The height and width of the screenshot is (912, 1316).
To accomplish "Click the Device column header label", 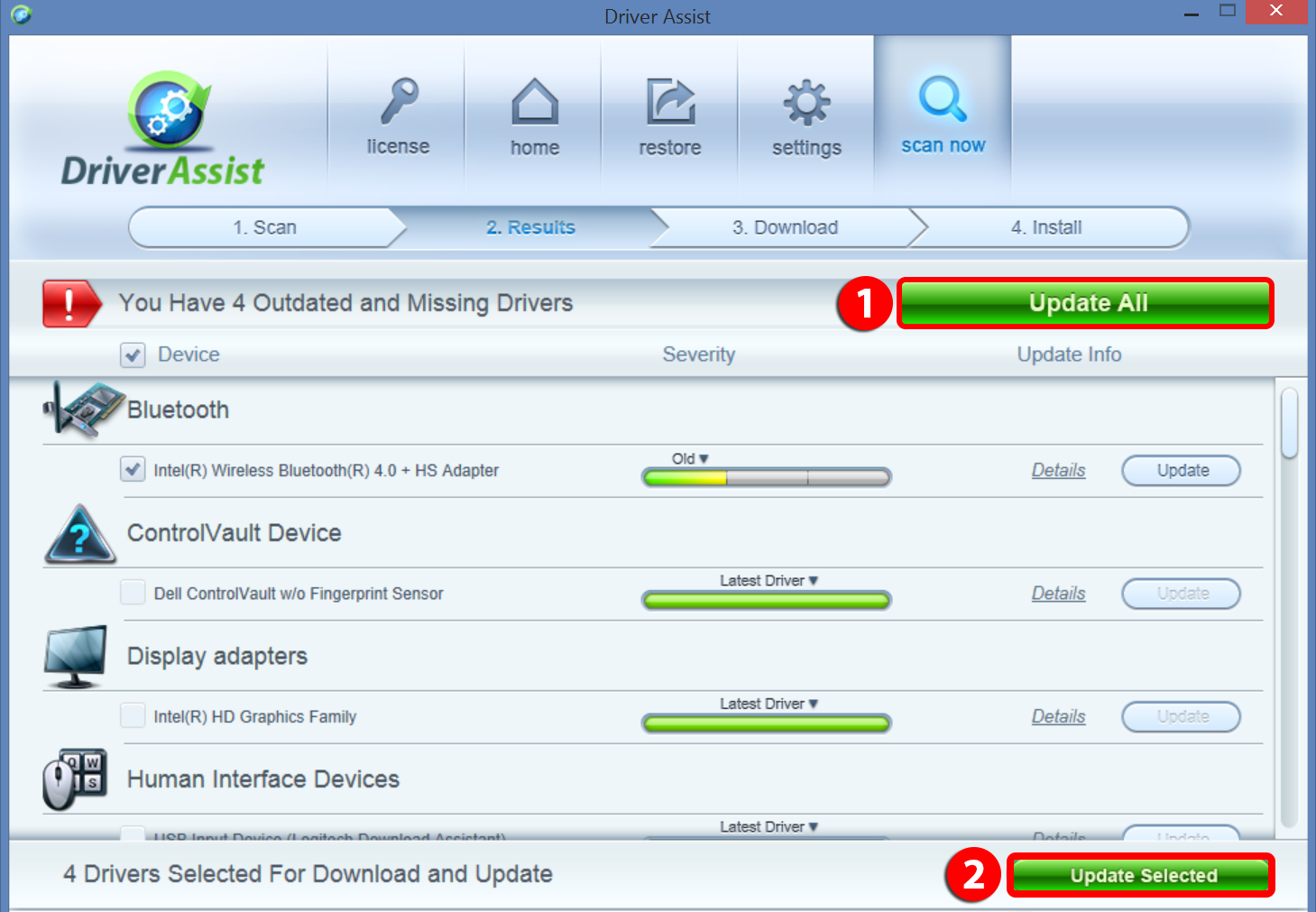I will pyautogui.click(x=189, y=355).
